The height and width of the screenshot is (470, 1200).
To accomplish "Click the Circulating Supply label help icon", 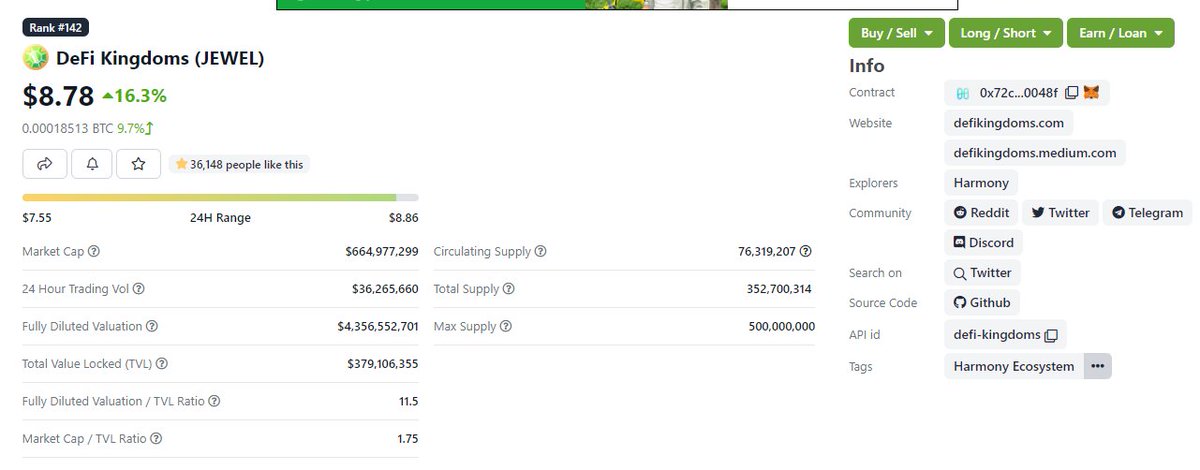I will 541,252.
